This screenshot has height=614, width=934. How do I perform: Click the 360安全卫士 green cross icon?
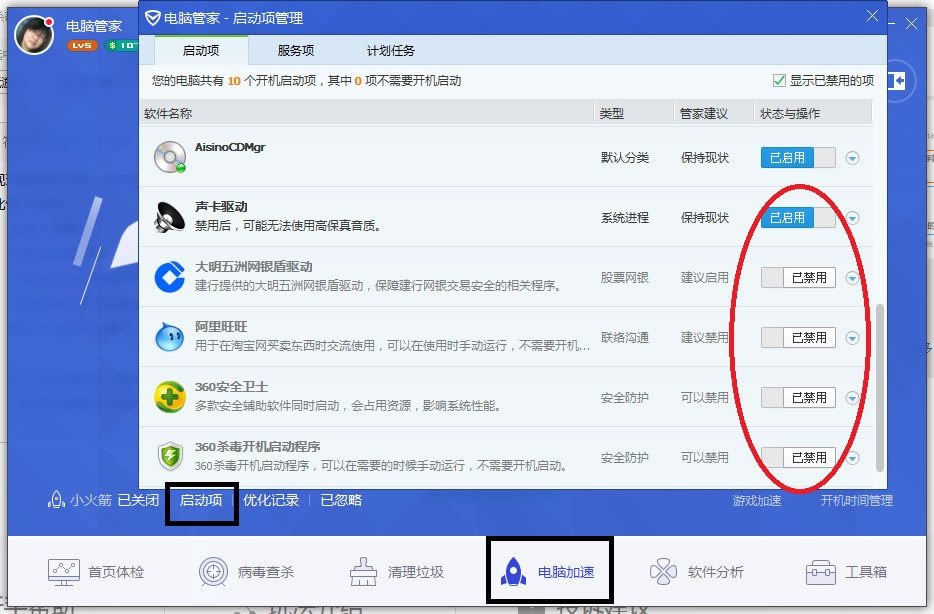[170, 397]
